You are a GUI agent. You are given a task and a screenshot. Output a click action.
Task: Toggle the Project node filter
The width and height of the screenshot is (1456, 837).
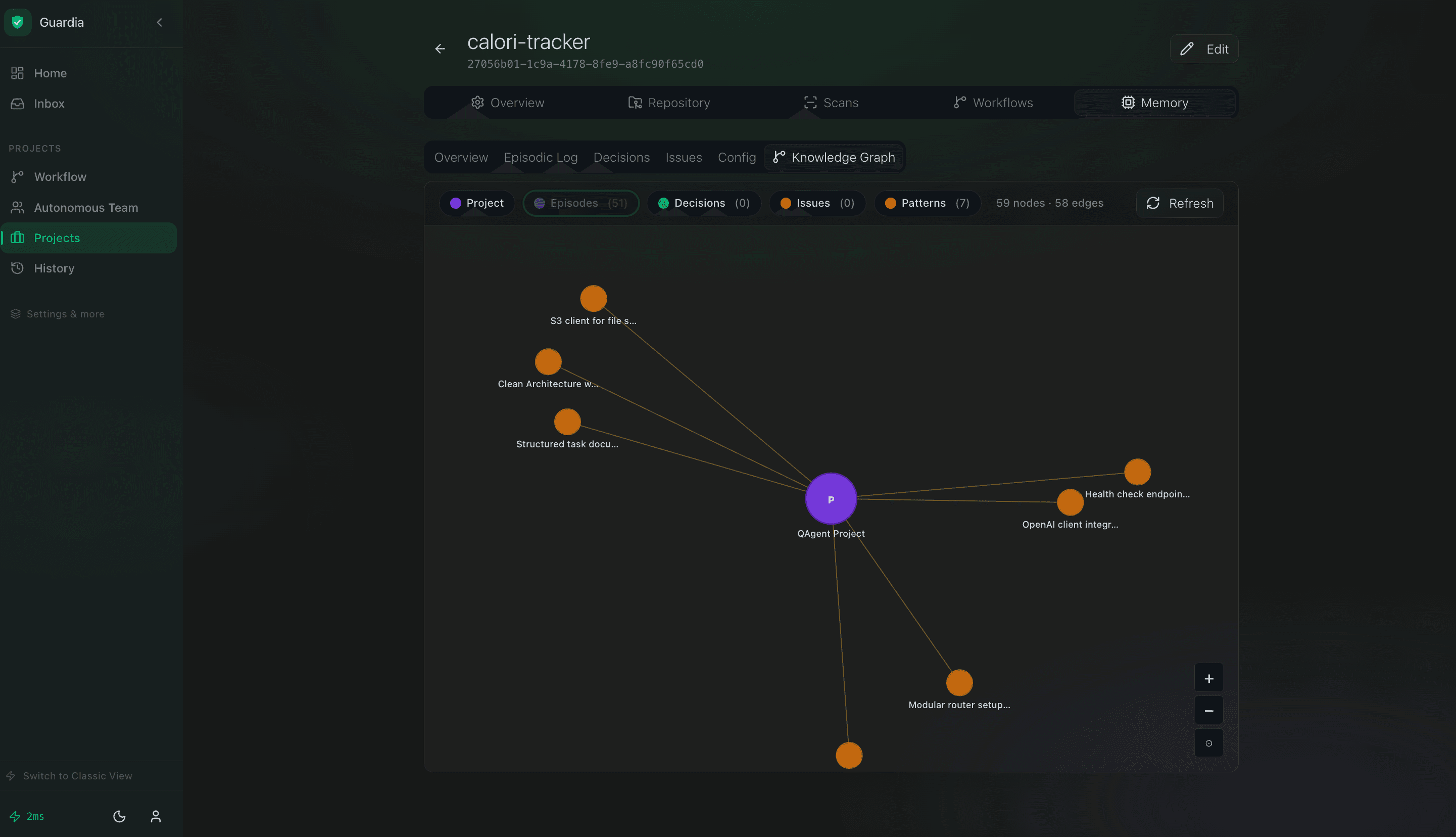coord(477,203)
